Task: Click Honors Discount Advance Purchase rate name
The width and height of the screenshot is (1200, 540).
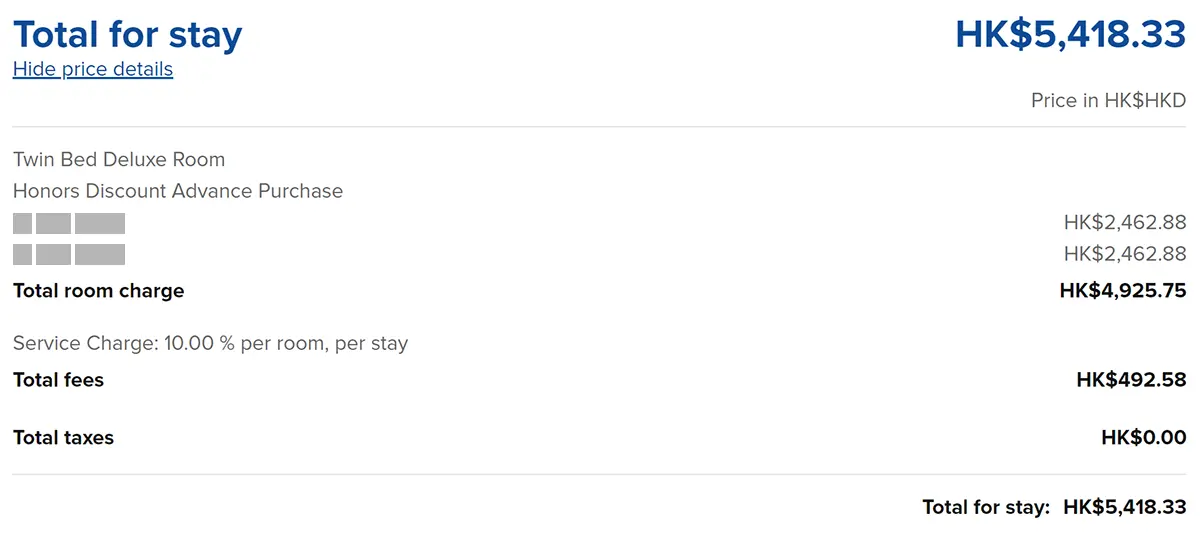Action: pos(178,191)
